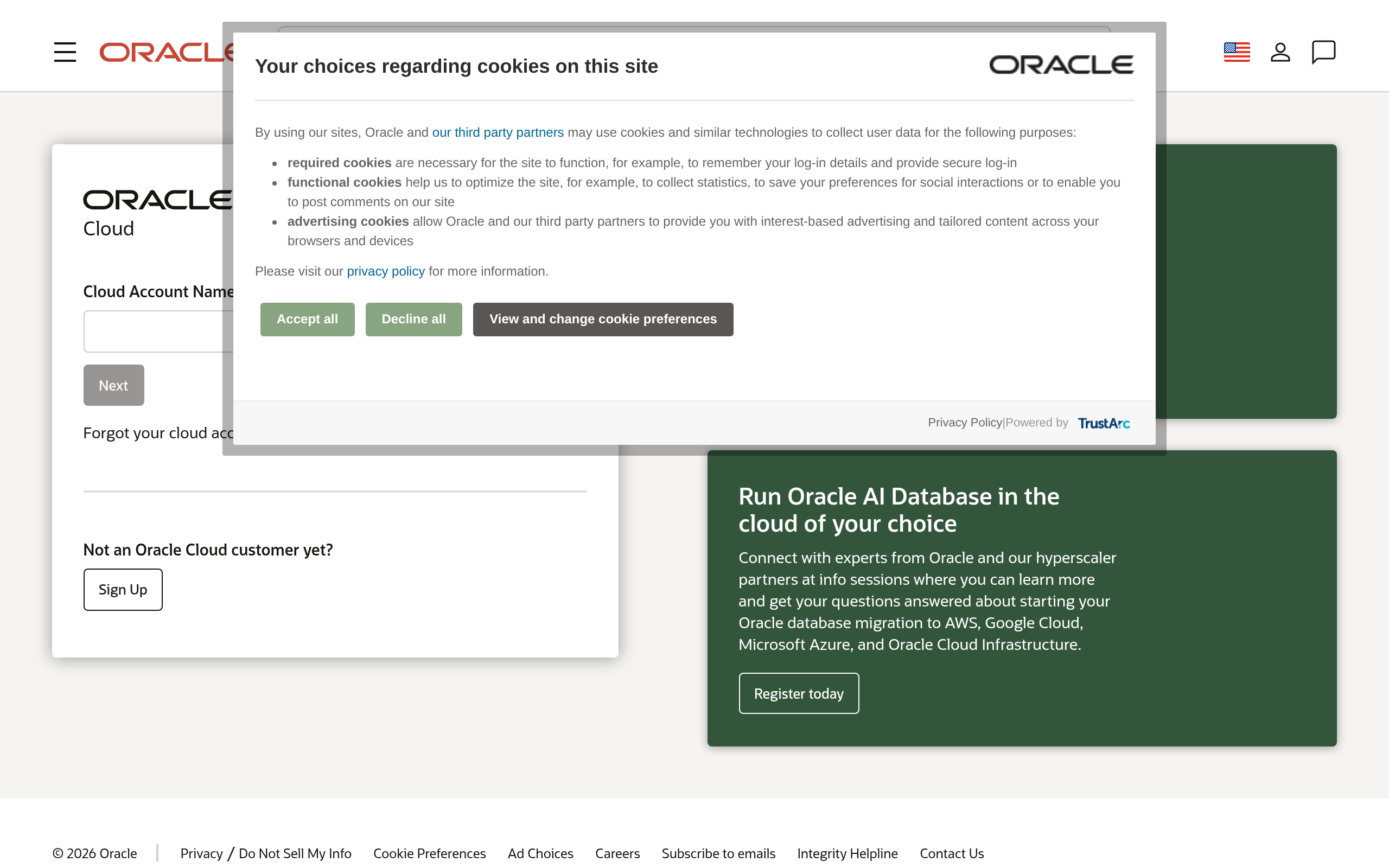The image size is (1389, 868).
Task: Click the red Oracle logo in header
Action: coord(167,52)
